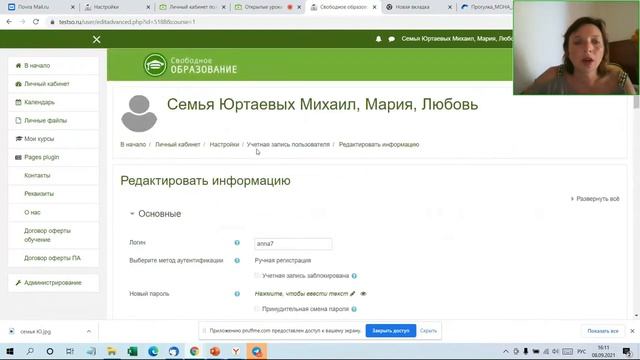
Task: Expand all sections with Развернуть всё
Action: coord(595,199)
